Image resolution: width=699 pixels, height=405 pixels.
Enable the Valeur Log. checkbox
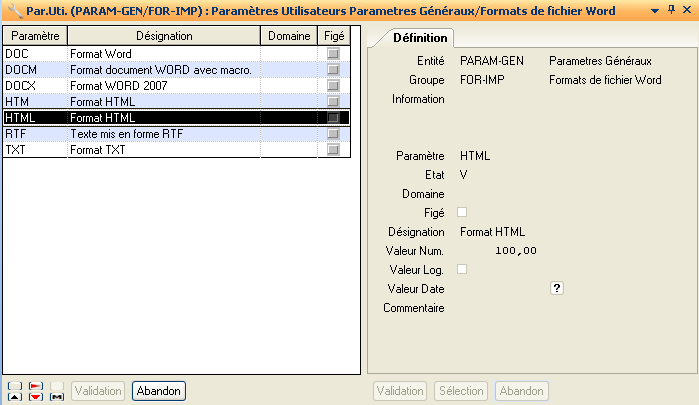[462, 269]
